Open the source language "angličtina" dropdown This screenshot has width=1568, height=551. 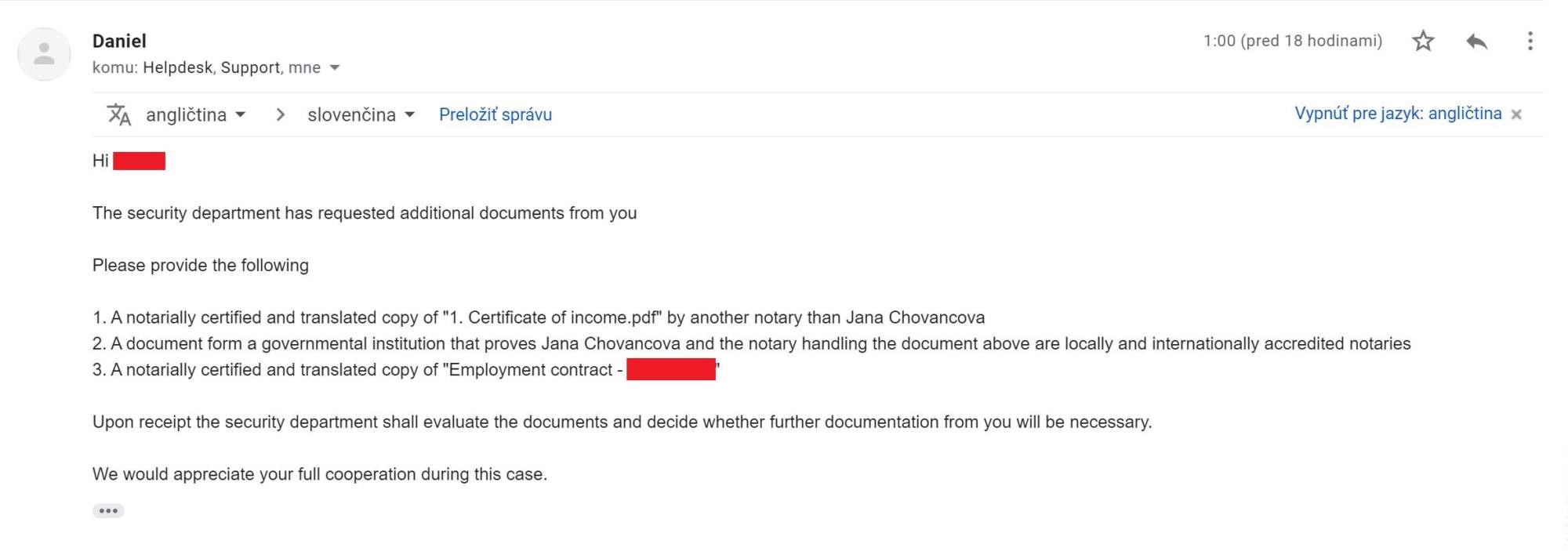click(x=196, y=114)
